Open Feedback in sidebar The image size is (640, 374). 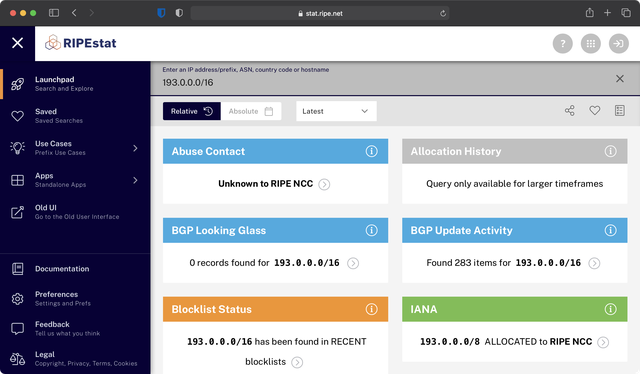75,329
